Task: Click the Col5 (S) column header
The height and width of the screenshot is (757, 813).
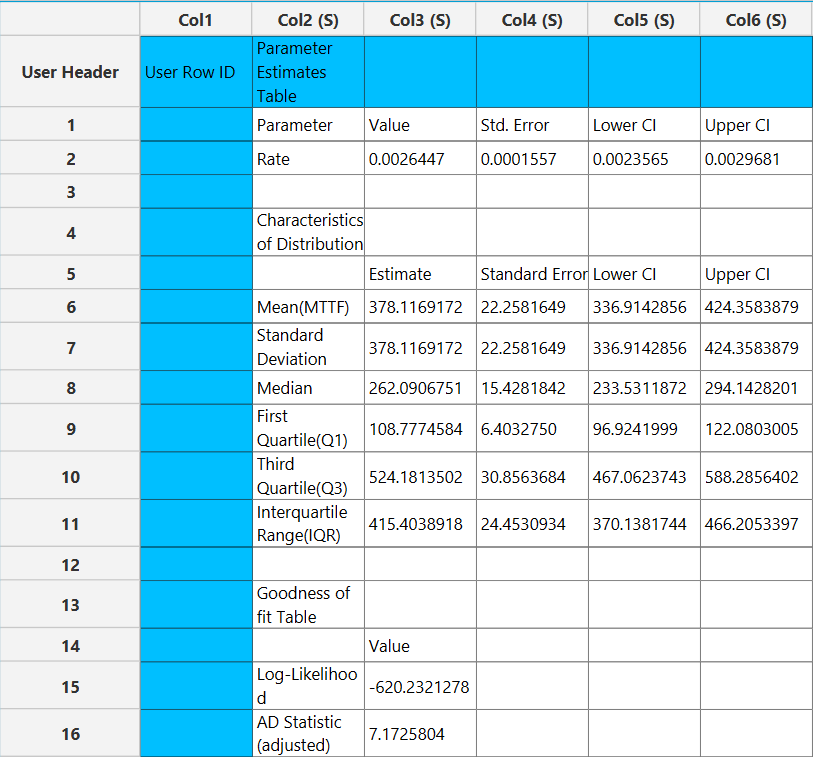Action: pyautogui.click(x=644, y=20)
